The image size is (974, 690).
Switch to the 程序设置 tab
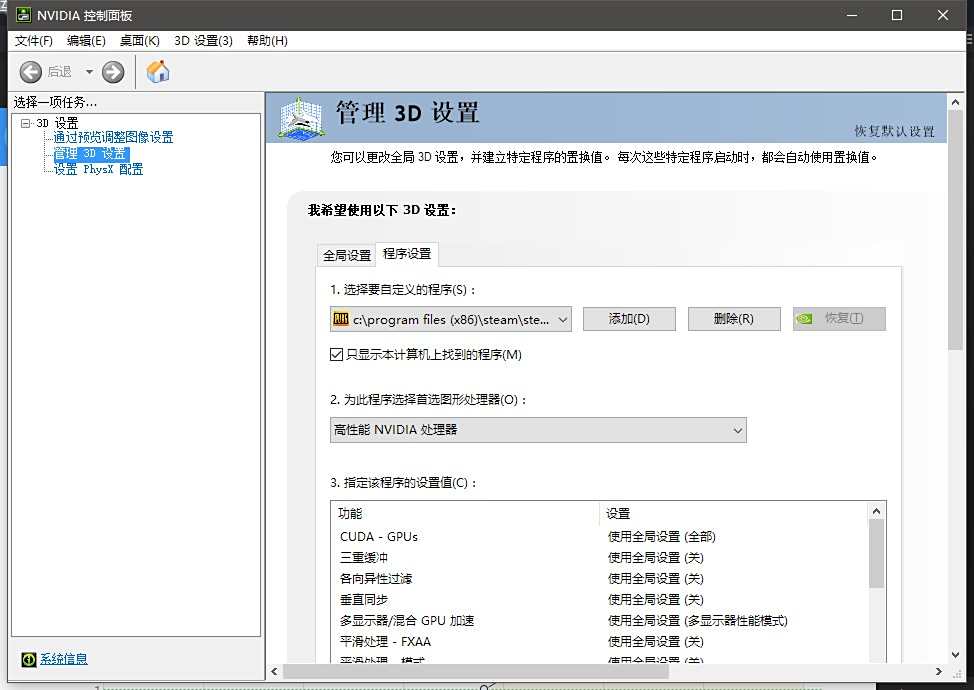pyautogui.click(x=407, y=254)
